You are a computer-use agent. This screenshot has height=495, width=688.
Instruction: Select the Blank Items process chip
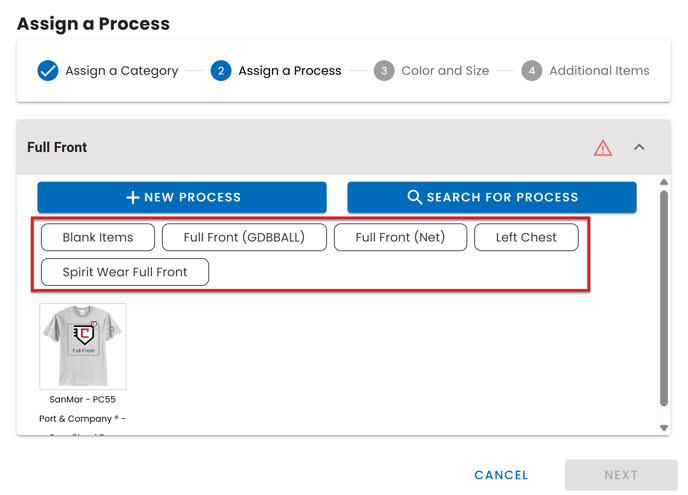[x=98, y=237]
